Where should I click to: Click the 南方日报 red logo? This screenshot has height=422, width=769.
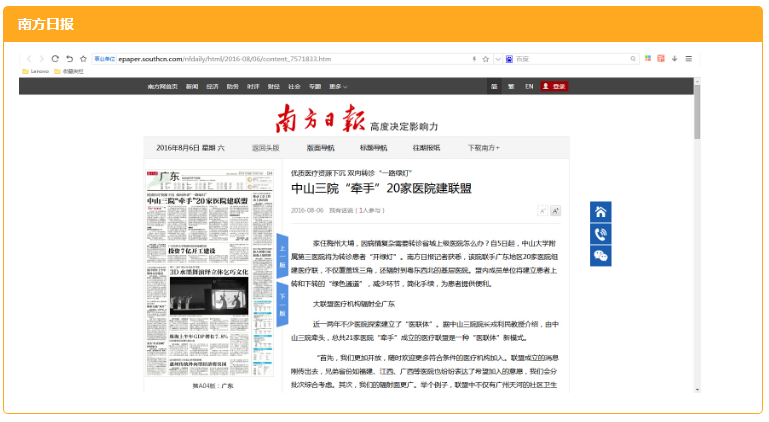320,118
